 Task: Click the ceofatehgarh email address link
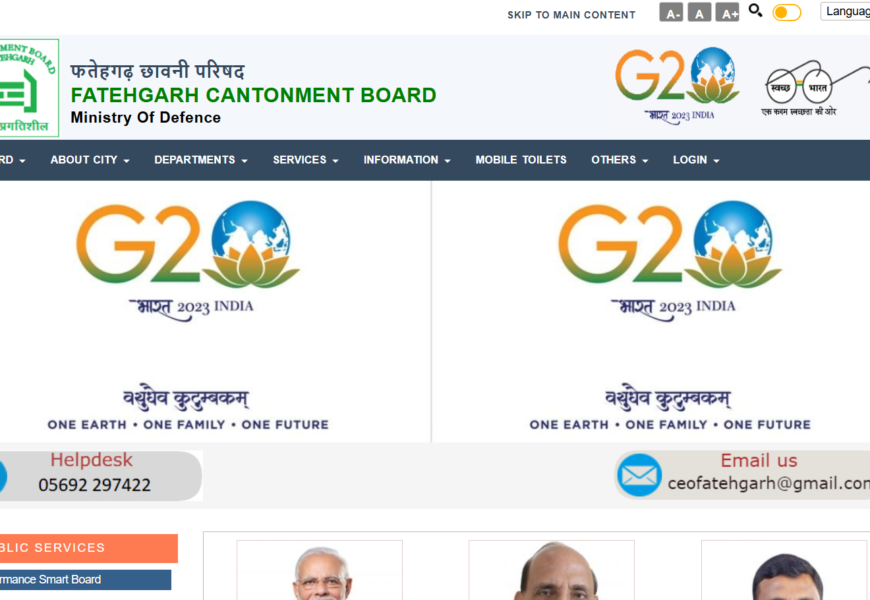tap(769, 483)
